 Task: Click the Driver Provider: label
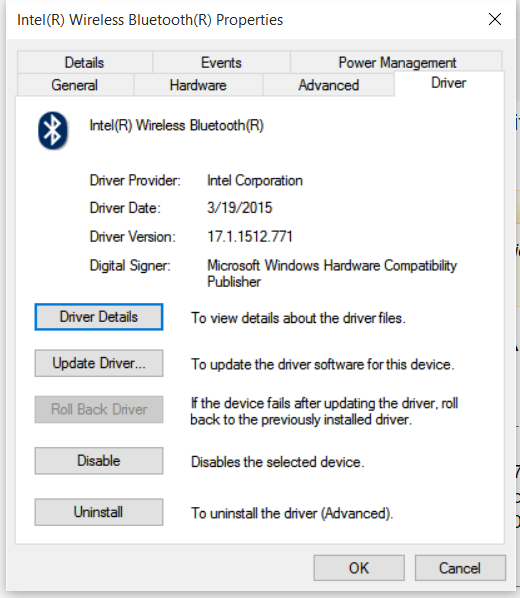click(x=135, y=180)
